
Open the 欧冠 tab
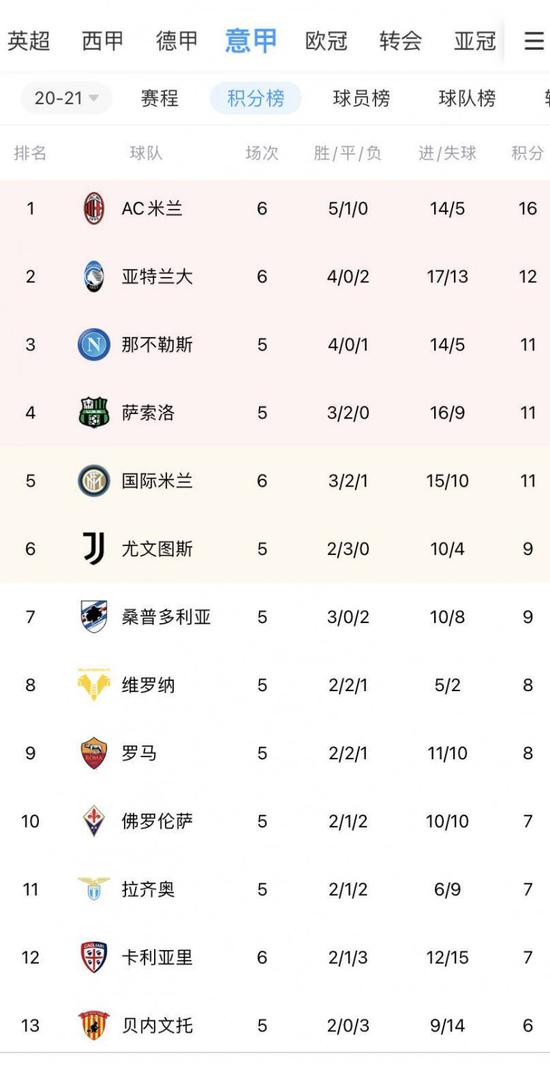click(326, 41)
